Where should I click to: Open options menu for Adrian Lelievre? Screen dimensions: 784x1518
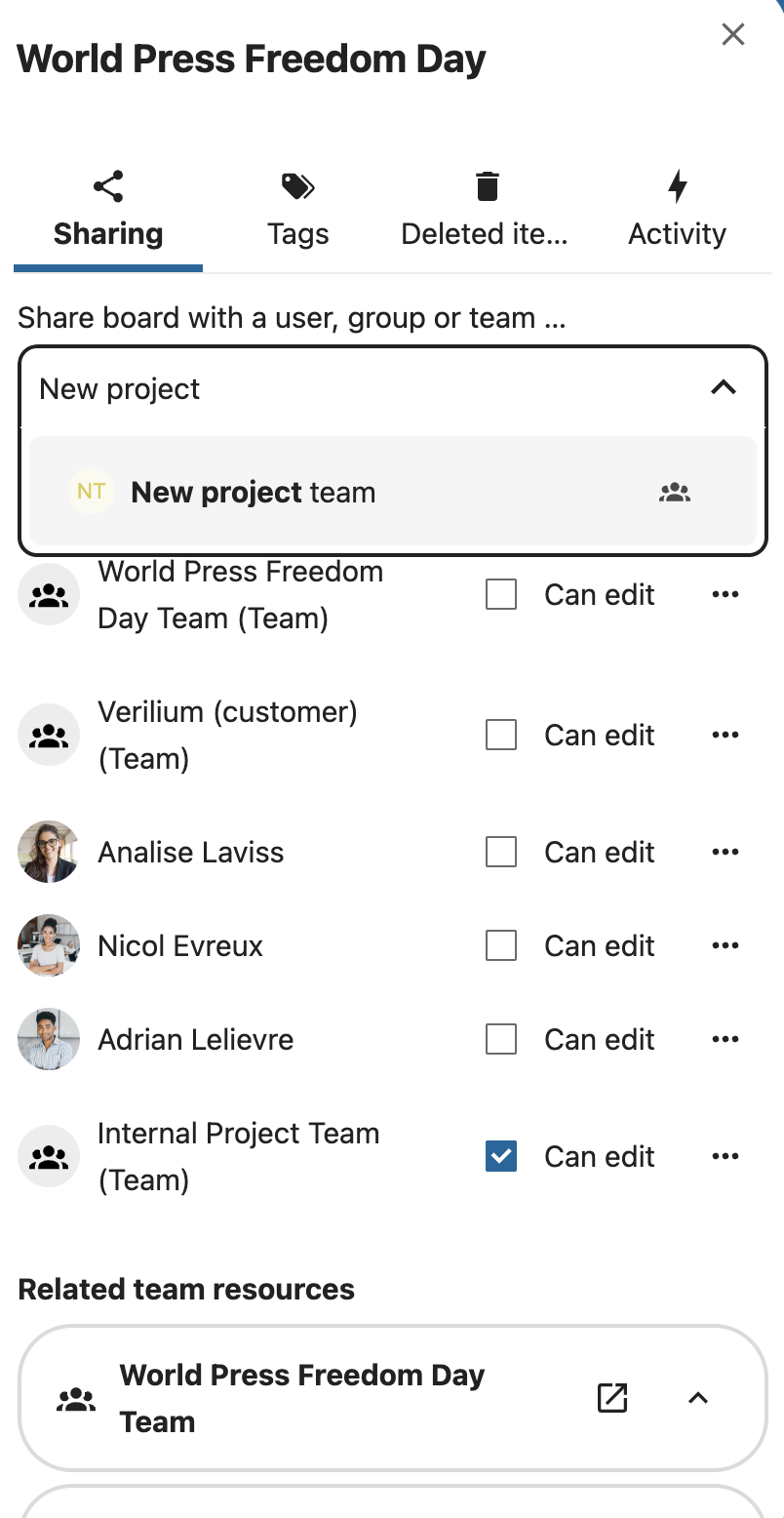(725, 1039)
